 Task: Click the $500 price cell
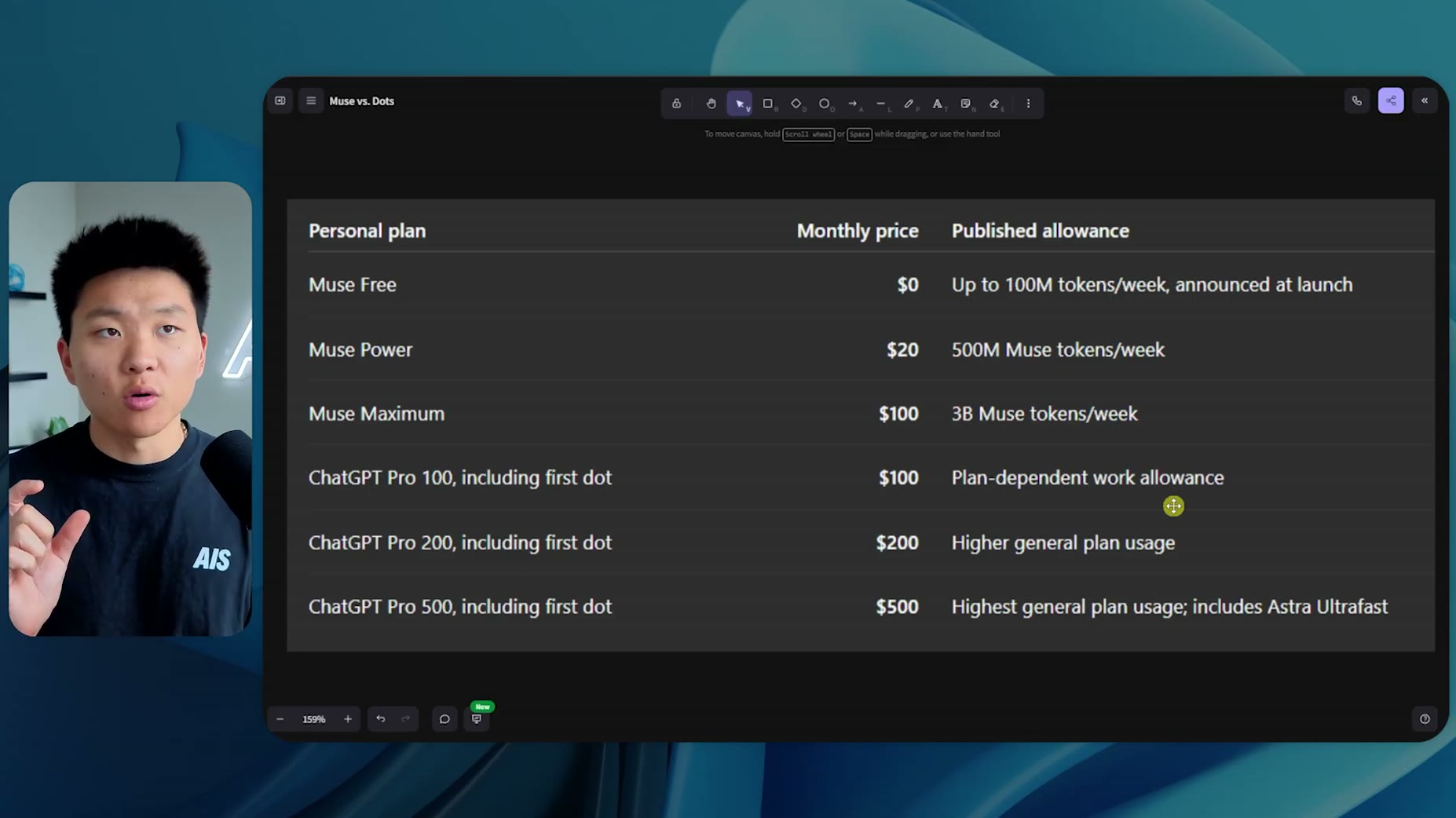point(897,607)
